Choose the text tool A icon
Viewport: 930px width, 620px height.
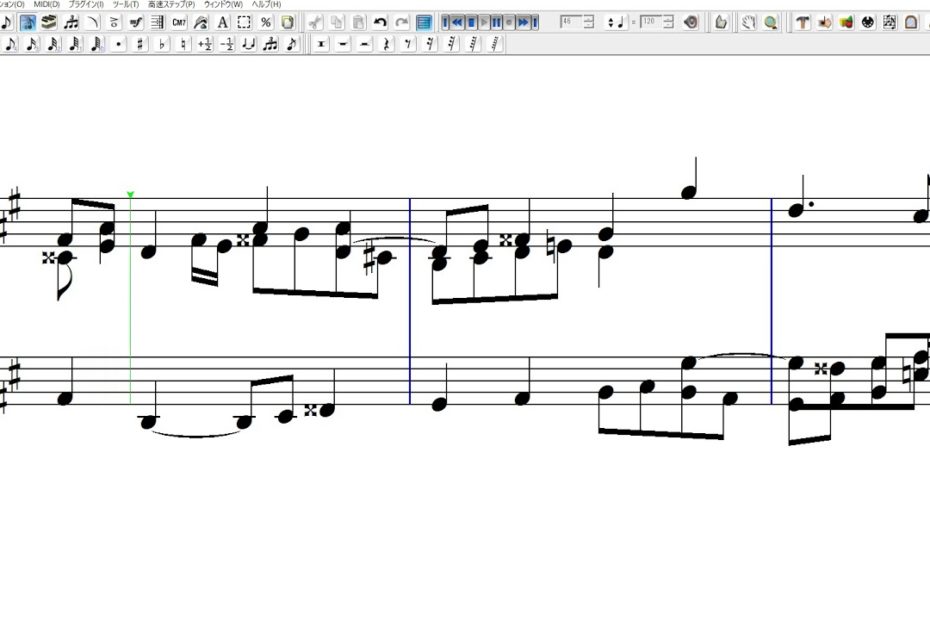(222, 22)
